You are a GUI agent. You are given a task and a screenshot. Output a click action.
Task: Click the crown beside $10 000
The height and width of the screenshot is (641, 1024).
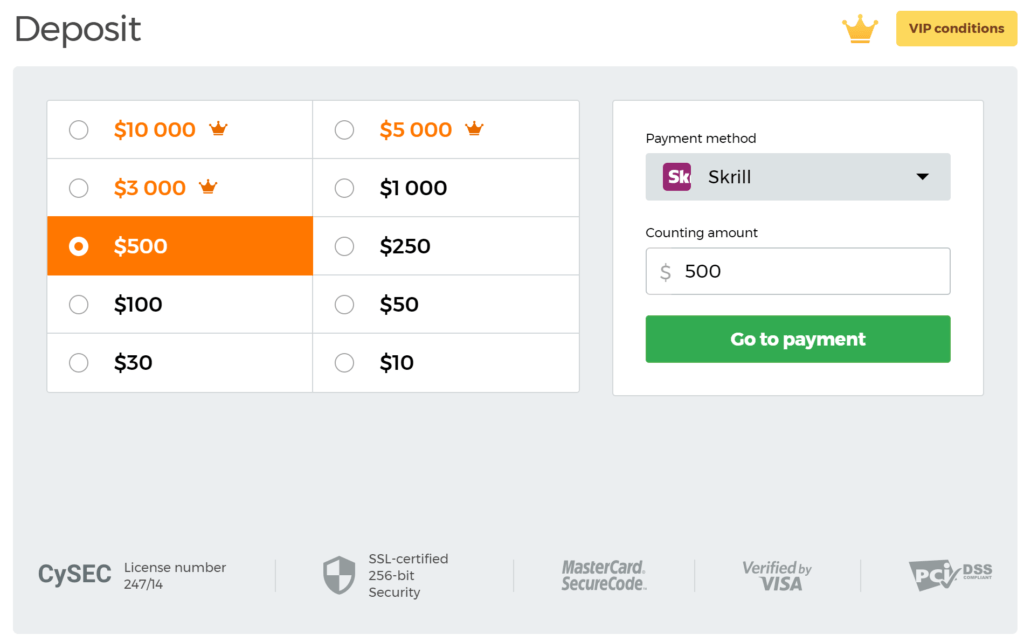pyautogui.click(x=218, y=129)
